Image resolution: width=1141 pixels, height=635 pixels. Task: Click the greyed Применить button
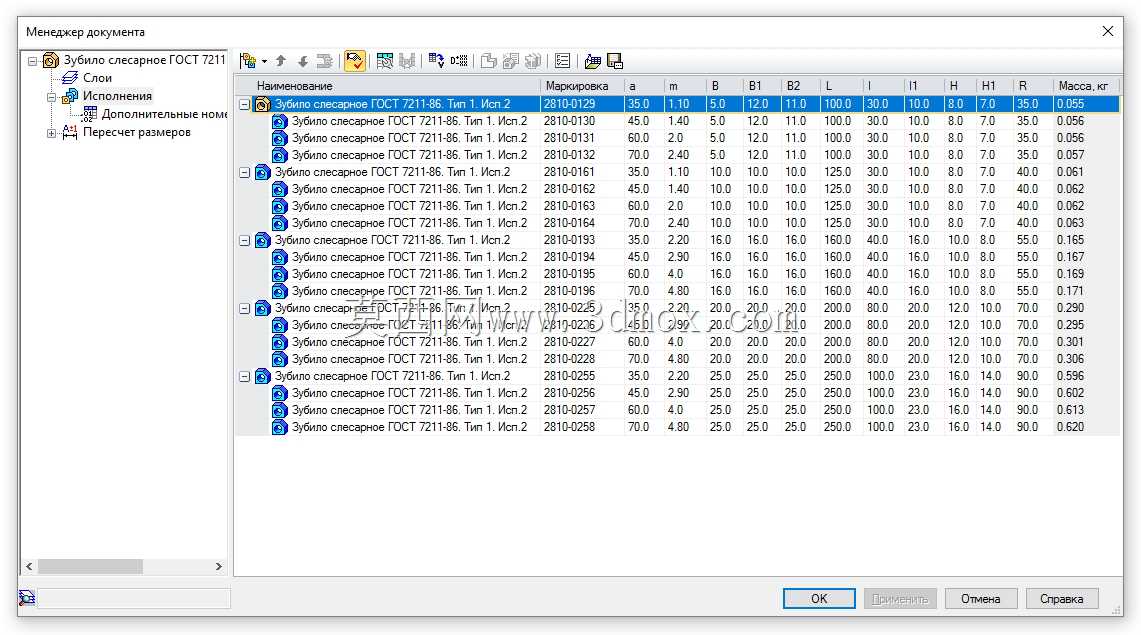(x=900, y=599)
